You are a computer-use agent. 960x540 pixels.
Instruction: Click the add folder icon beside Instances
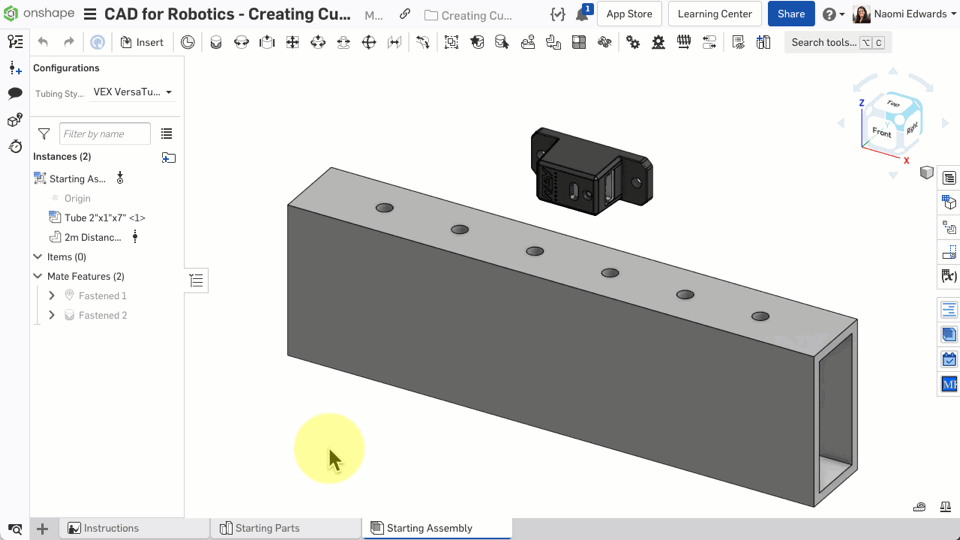point(168,157)
